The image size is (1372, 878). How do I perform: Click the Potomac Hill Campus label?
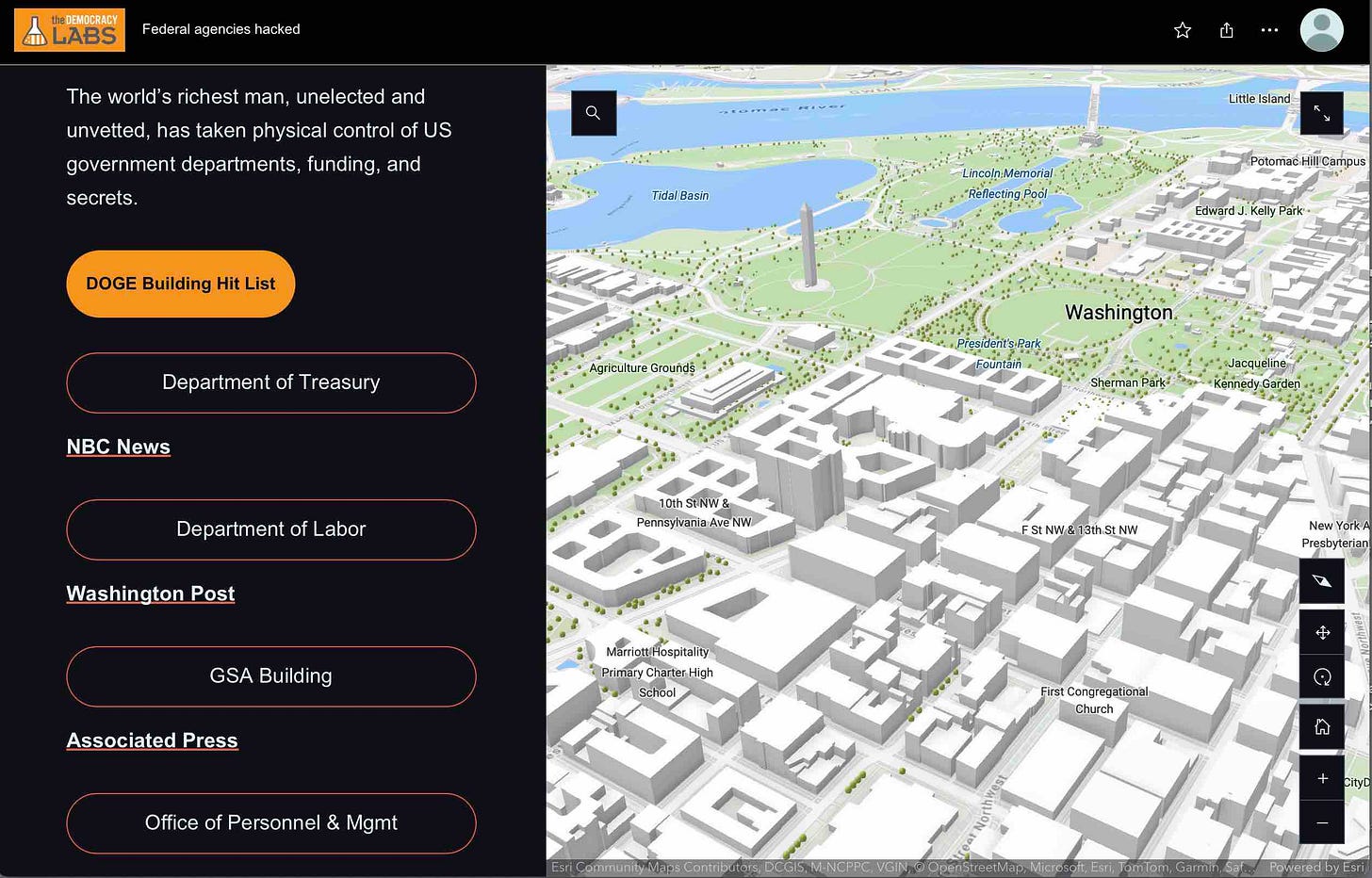1308,162
